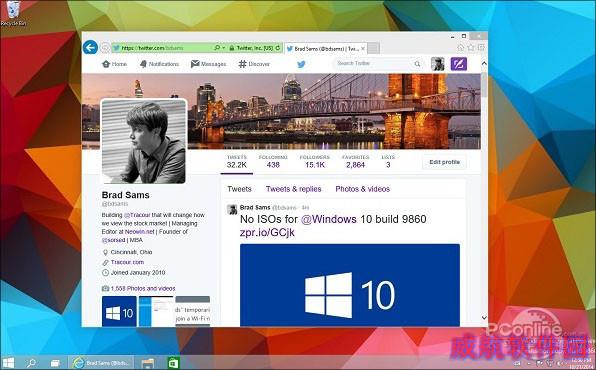596x370 pixels.
Task: Open File Explorer from the taskbar
Action: point(148,363)
